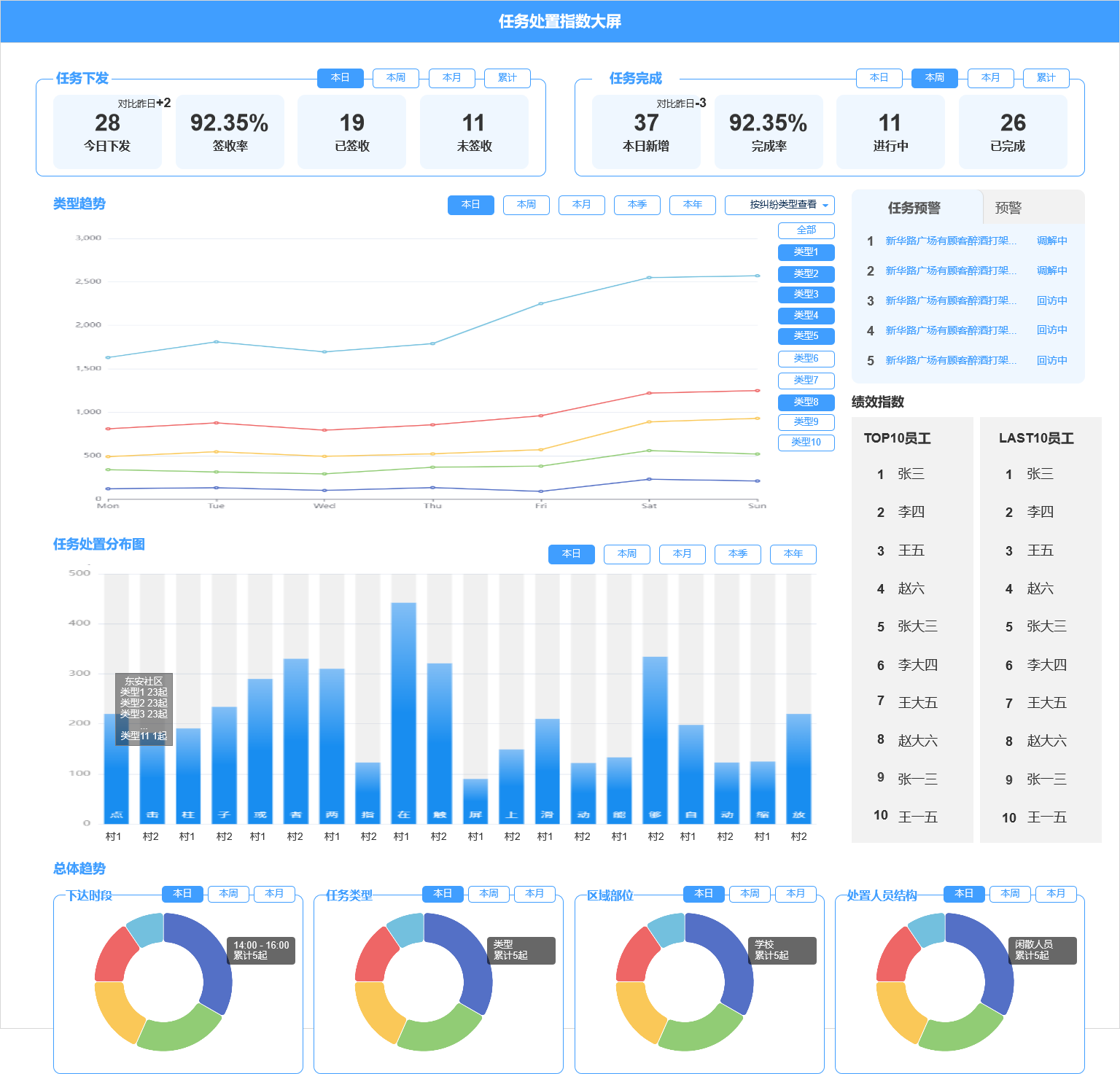
Task: Select 本月 in 处置人员结构 card
Action: [x=1056, y=894]
